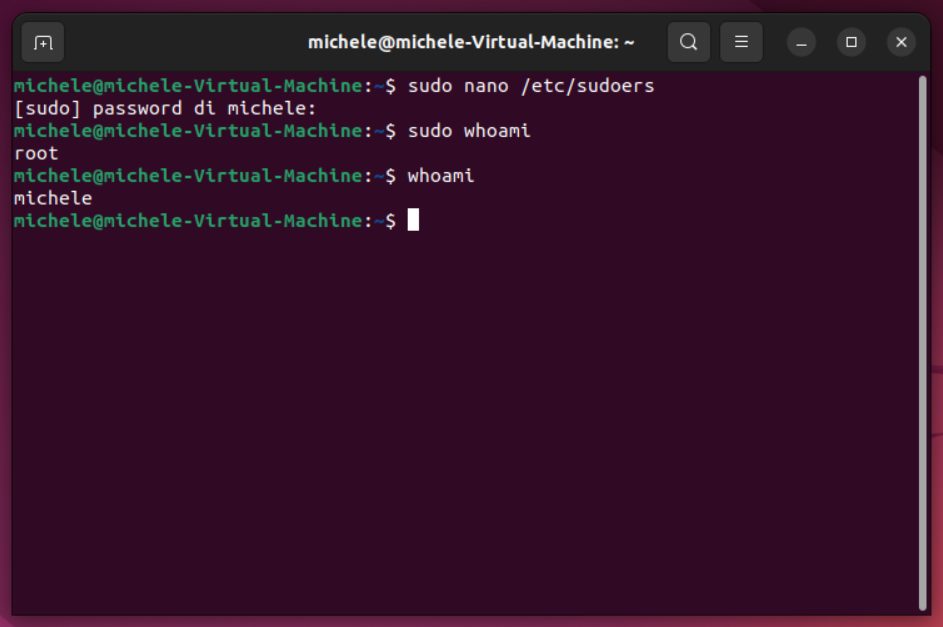
Task: Minimize the terminal window
Action: 801,43
